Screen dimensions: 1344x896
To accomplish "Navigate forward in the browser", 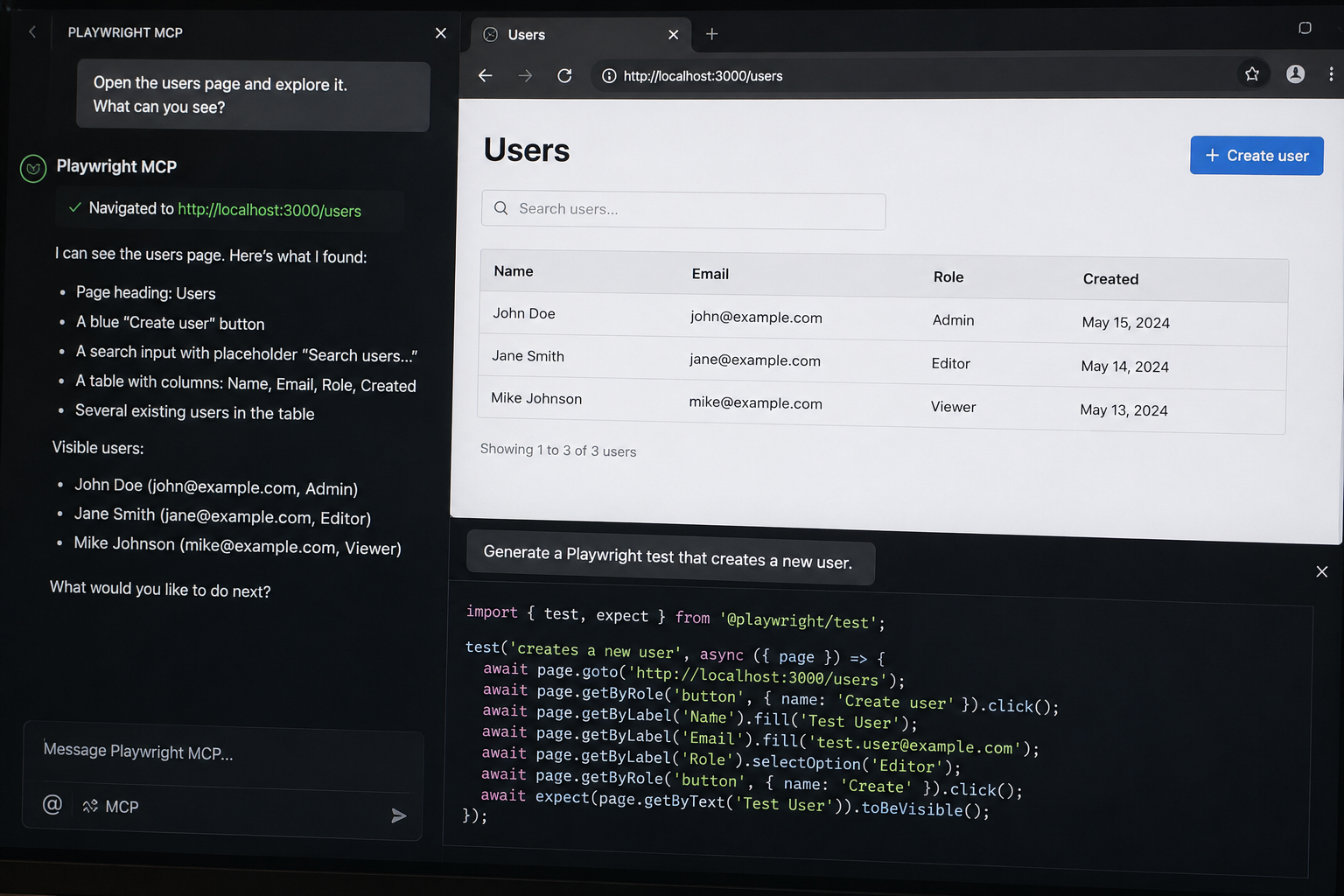I will pos(525,76).
